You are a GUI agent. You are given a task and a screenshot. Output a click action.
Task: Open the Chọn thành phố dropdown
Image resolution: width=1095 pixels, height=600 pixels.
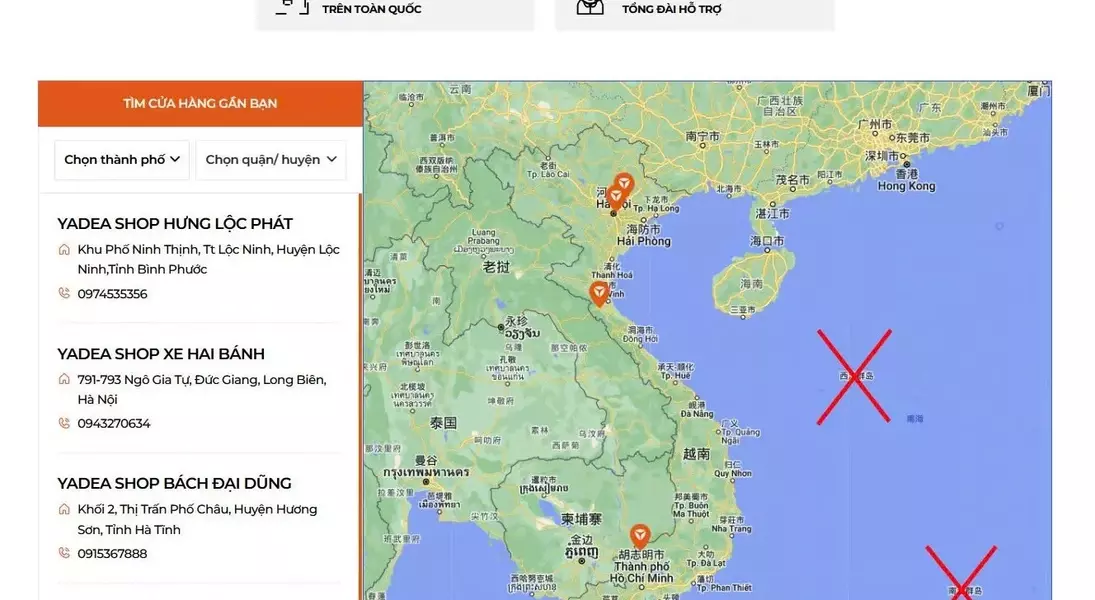point(122,159)
